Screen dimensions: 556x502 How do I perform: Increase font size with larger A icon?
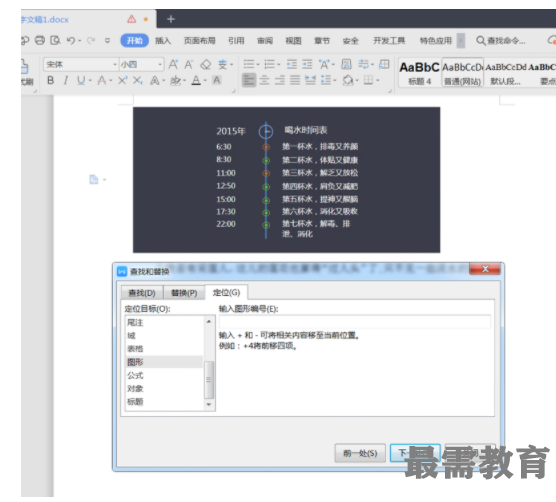point(173,65)
